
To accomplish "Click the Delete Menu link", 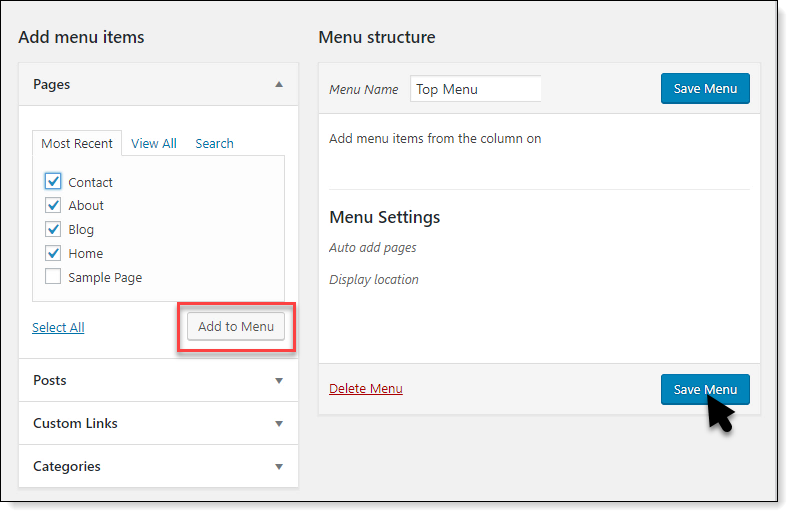I will tap(366, 388).
